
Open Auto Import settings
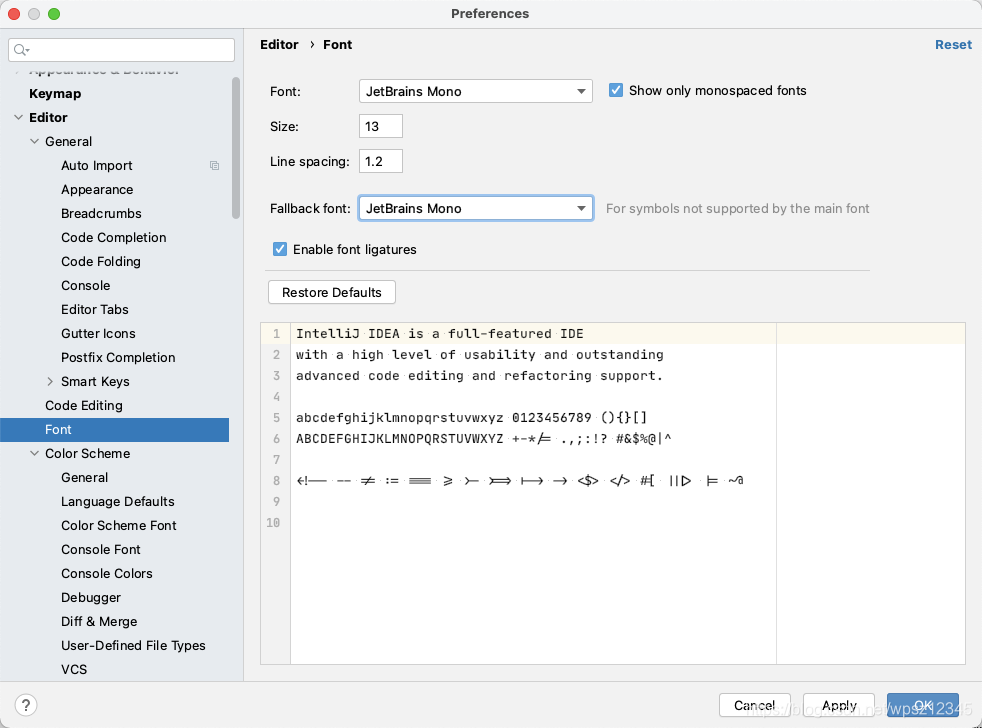(x=96, y=165)
